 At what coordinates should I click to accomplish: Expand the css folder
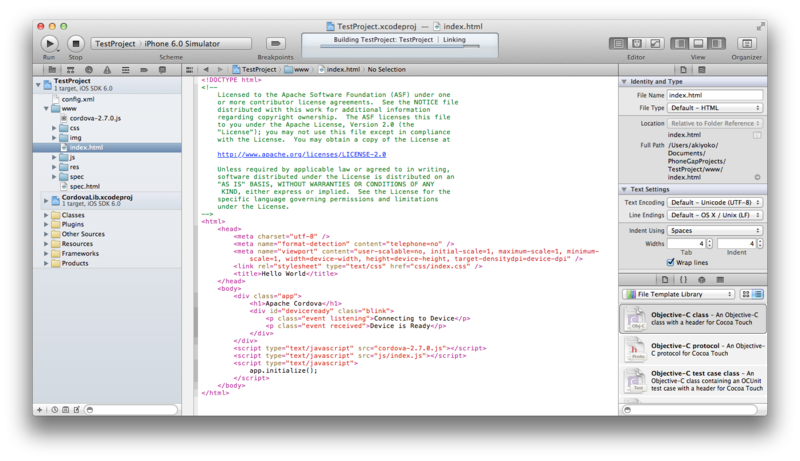tap(54, 128)
